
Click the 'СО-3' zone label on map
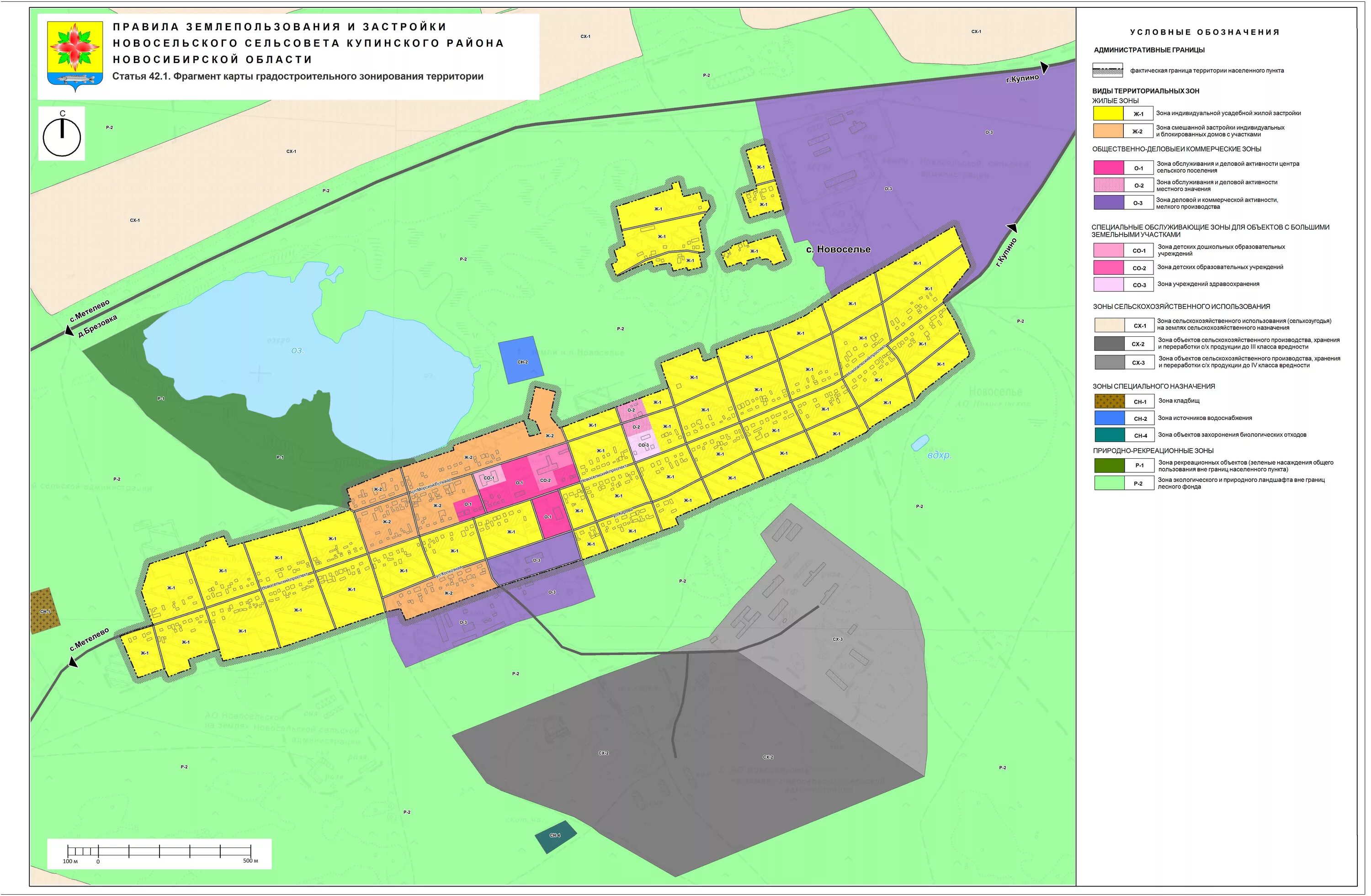tap(643, 445)
